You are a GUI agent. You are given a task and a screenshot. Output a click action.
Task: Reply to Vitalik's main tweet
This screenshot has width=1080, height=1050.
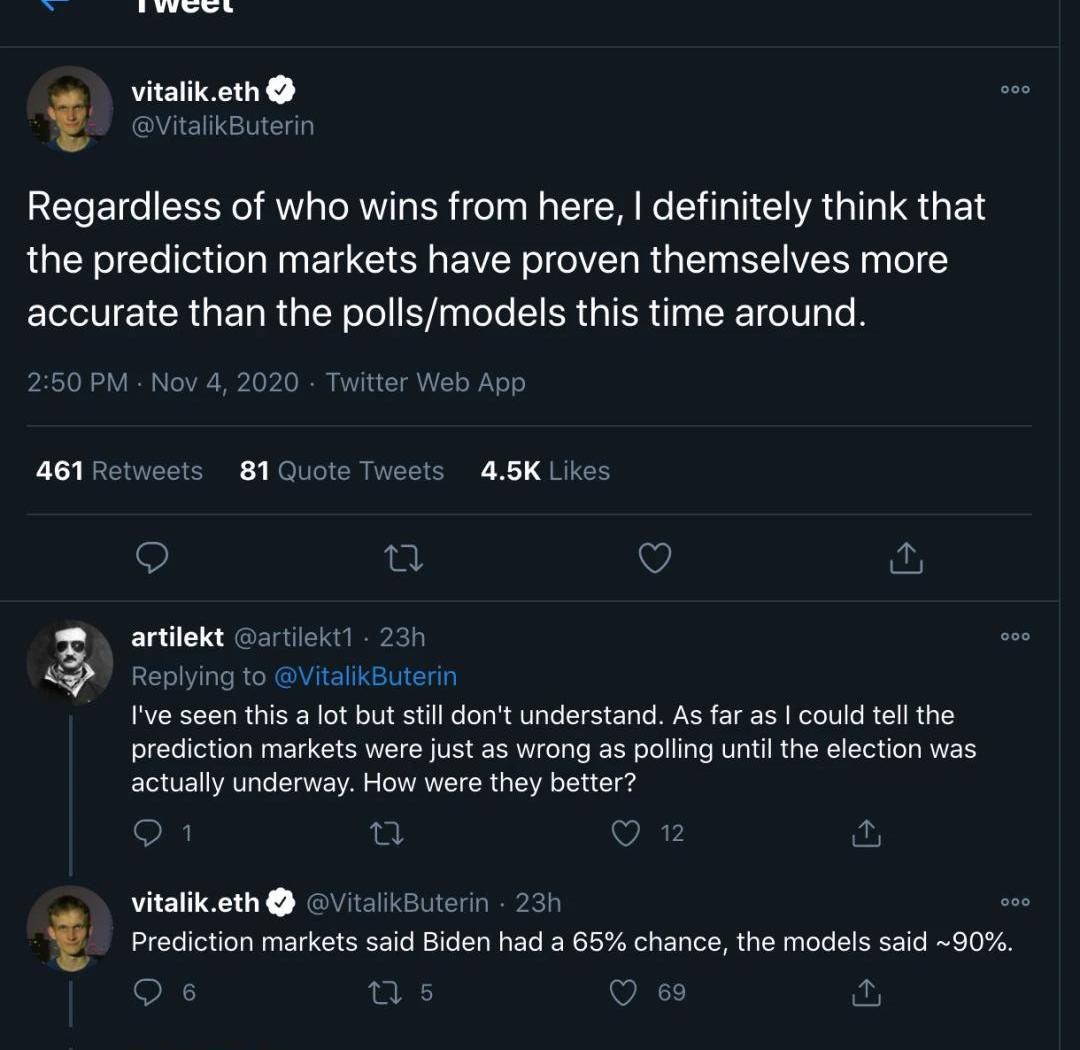(x=151, y=558)
